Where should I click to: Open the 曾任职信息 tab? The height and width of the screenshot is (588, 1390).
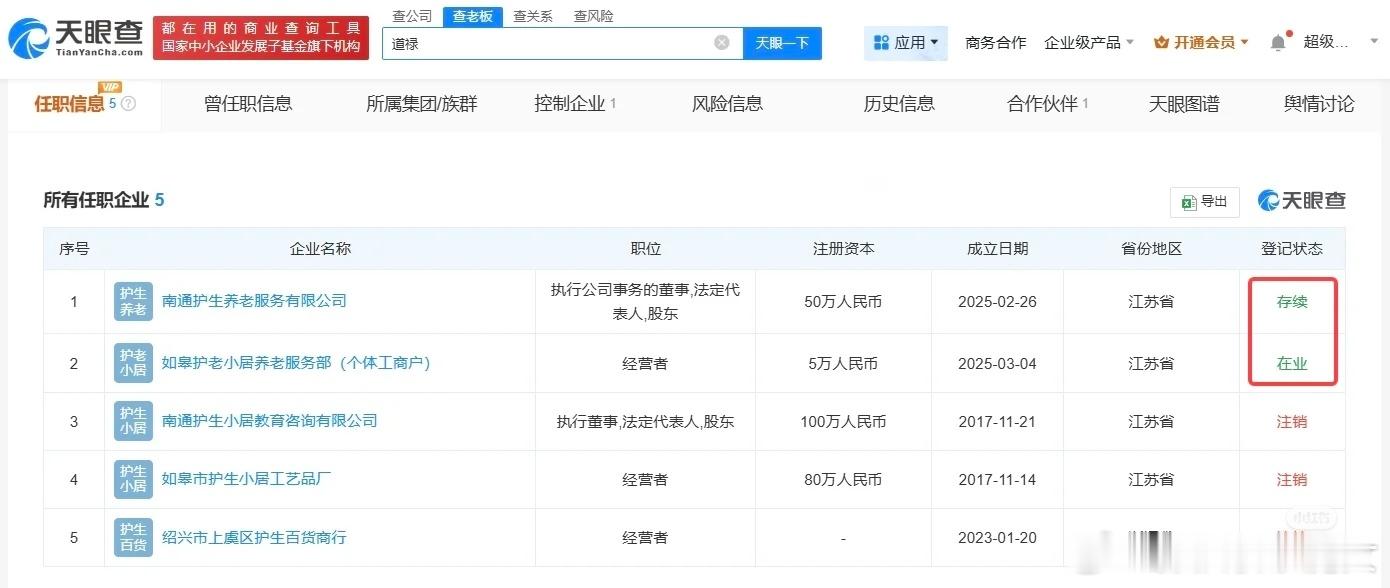click(x=248, y=103)
